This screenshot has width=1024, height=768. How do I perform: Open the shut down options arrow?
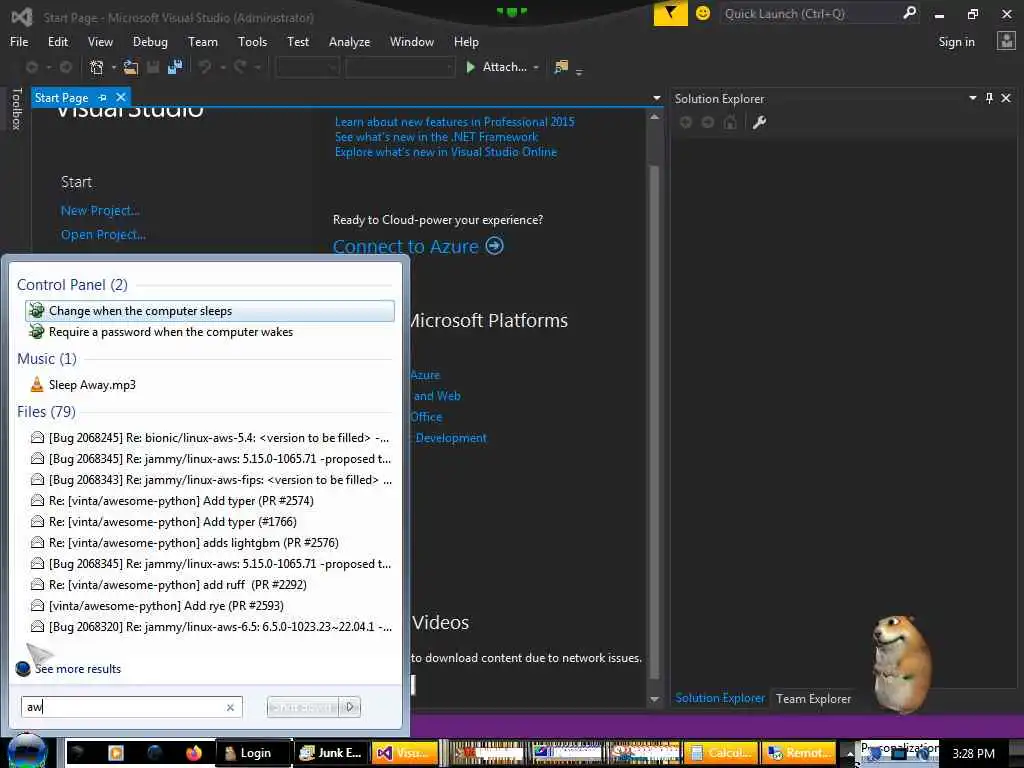(x=350, y=707)
